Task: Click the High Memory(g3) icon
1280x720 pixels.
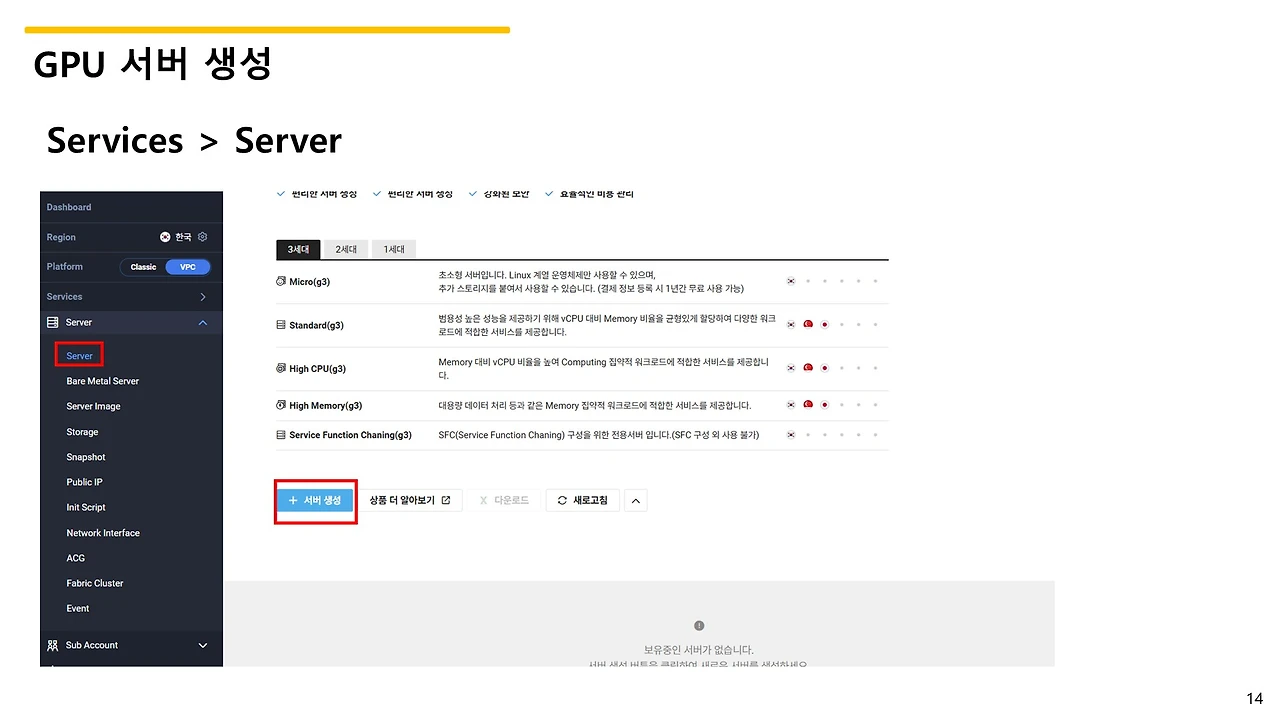Action: tap(281, 406)
